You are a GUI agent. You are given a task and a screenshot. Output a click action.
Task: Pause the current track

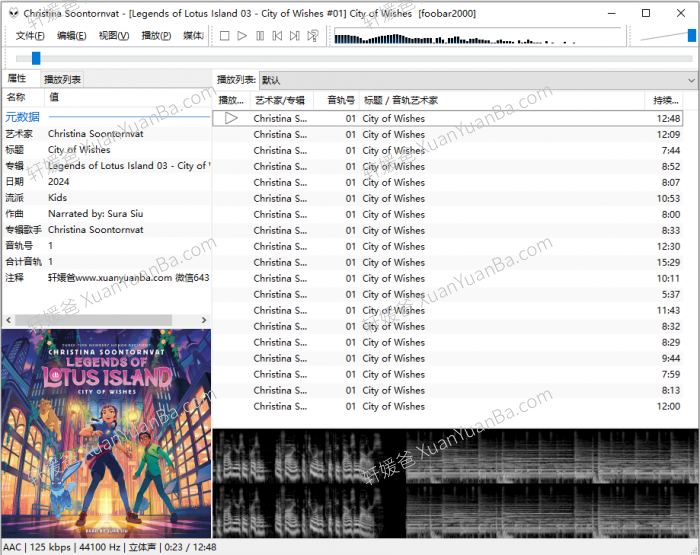point(260,36)
